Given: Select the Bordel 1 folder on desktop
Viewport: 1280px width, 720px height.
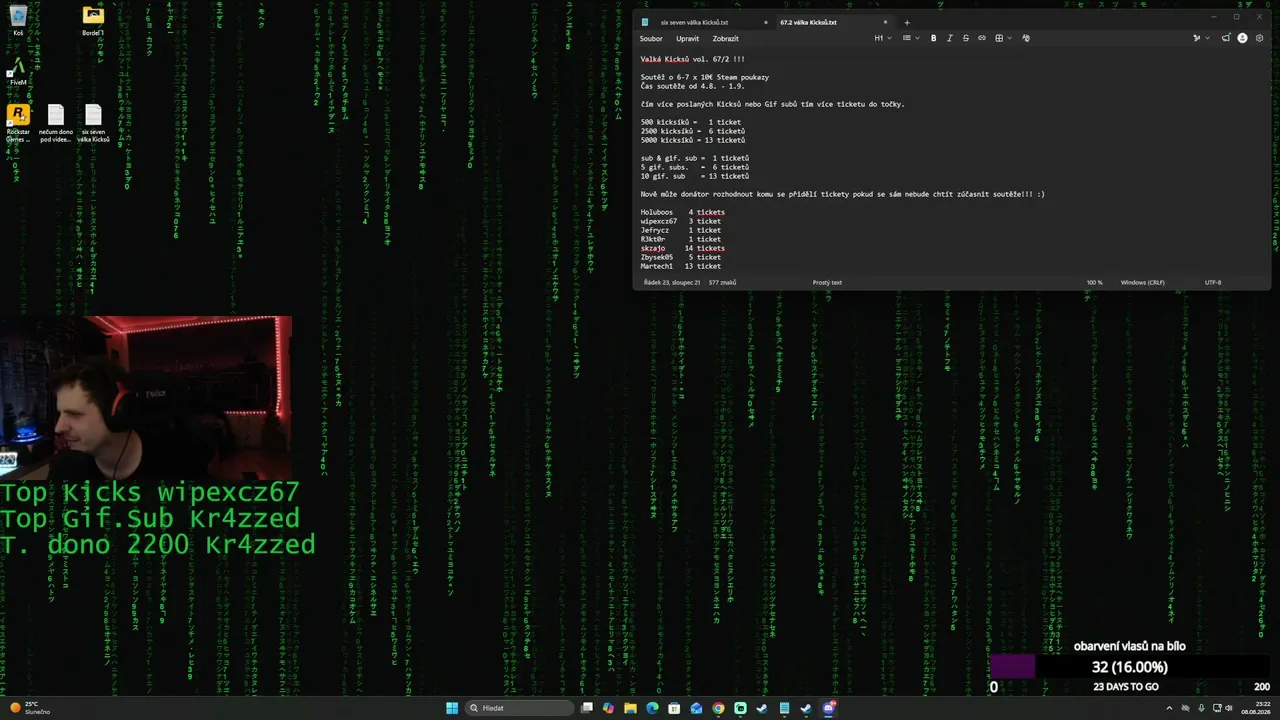Looking at the screenshot, I should click(x=93, y=21).
